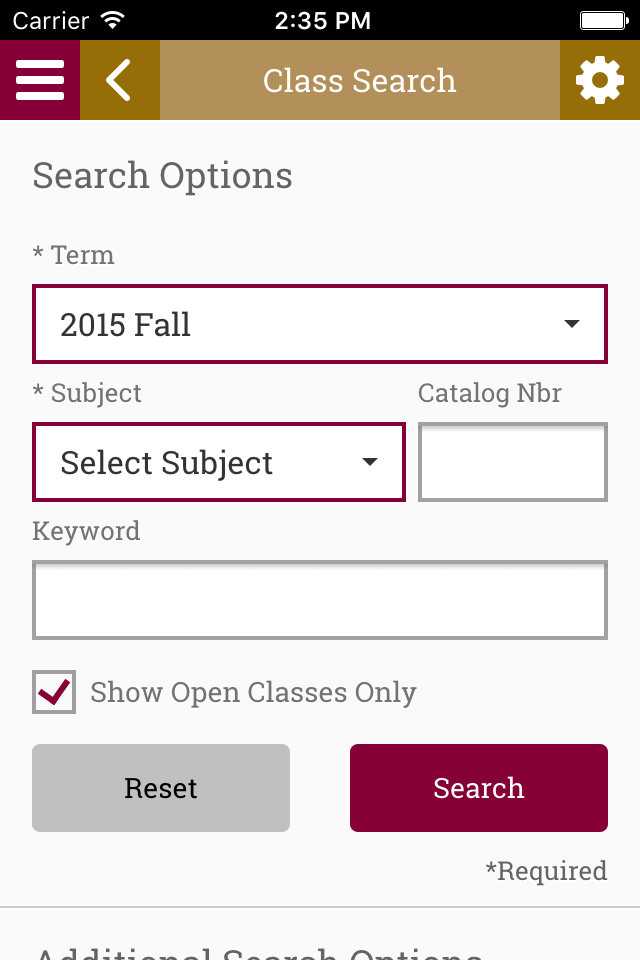Screen dimensions: 640x960
Task: Tap the Carrier text in status bar
Action: (50, 20)
